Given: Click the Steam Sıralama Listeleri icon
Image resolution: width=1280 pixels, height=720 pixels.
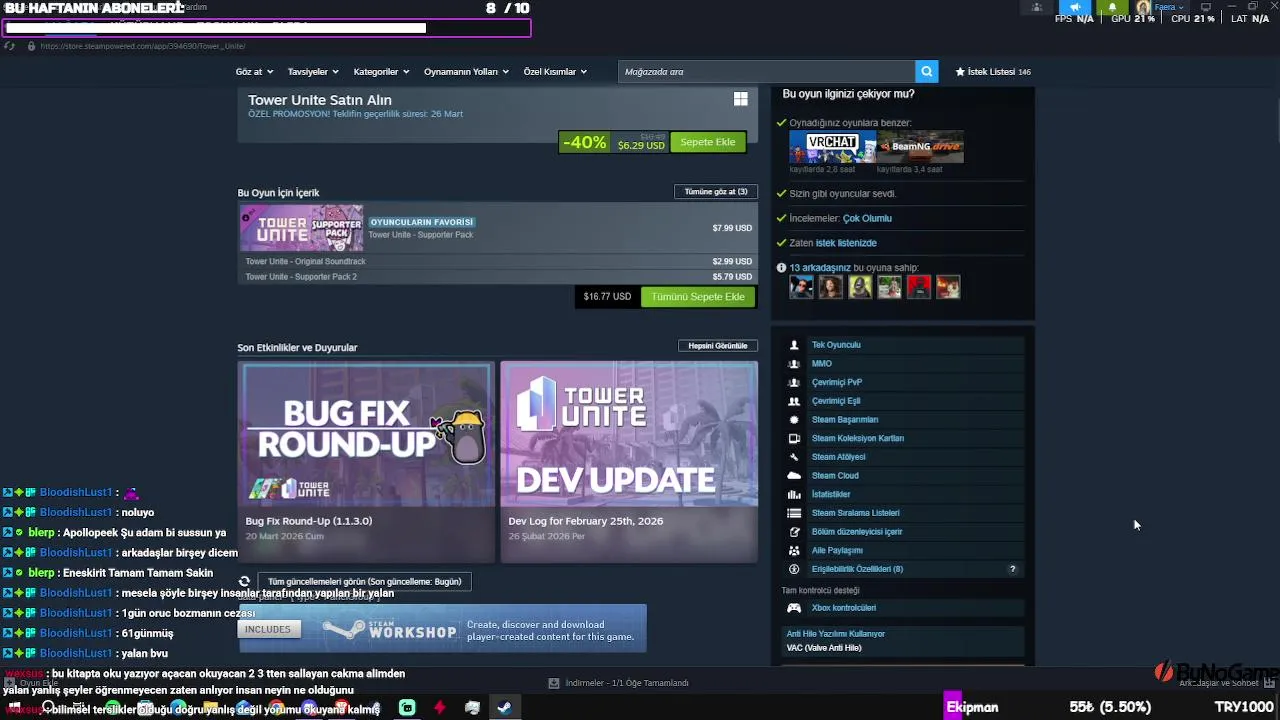Looking at the screenshot, I should tap(794, 513).
